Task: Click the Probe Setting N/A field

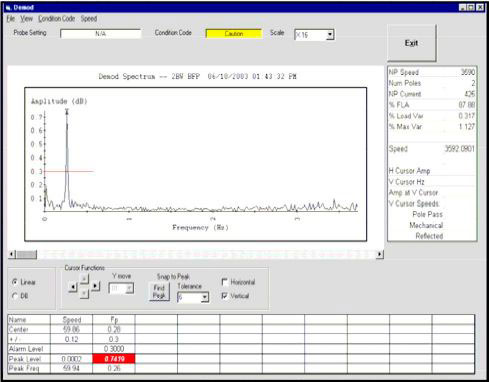Action: (x=100, y=34)
